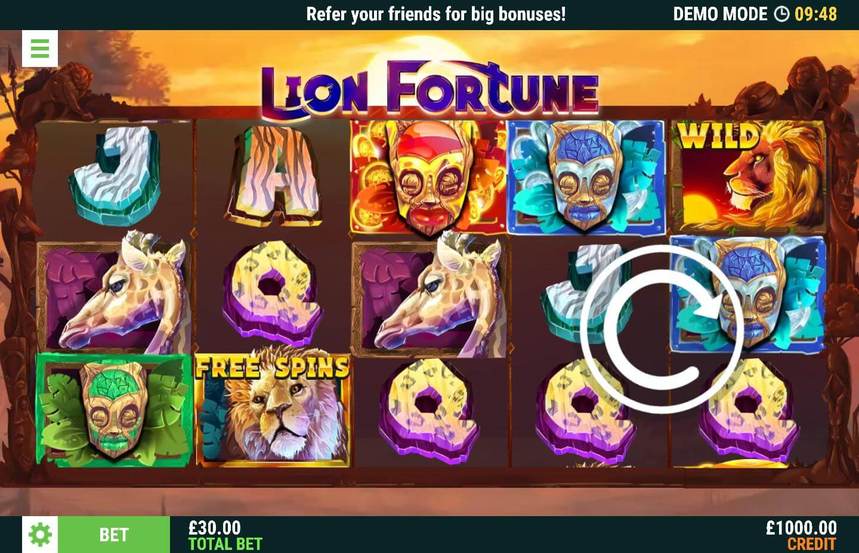Click the tiger-striped A symbol
The height and width of the screenshot is (553, 859).
pyautogui.click(x=272, y=176)
